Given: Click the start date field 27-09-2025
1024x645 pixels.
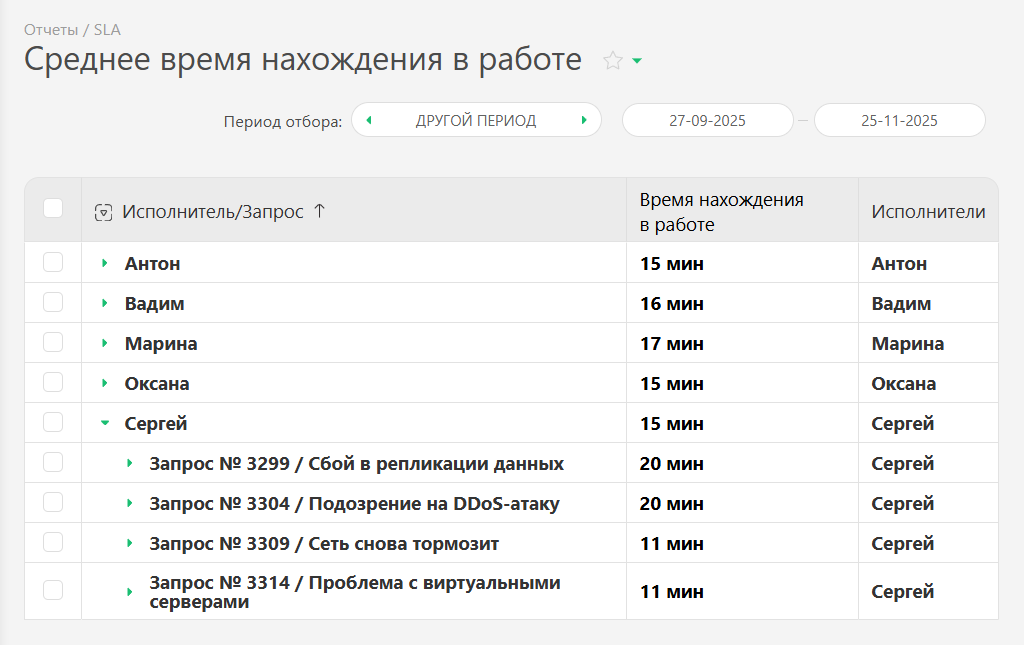Looking at the screenshot, I should point(707,120).
